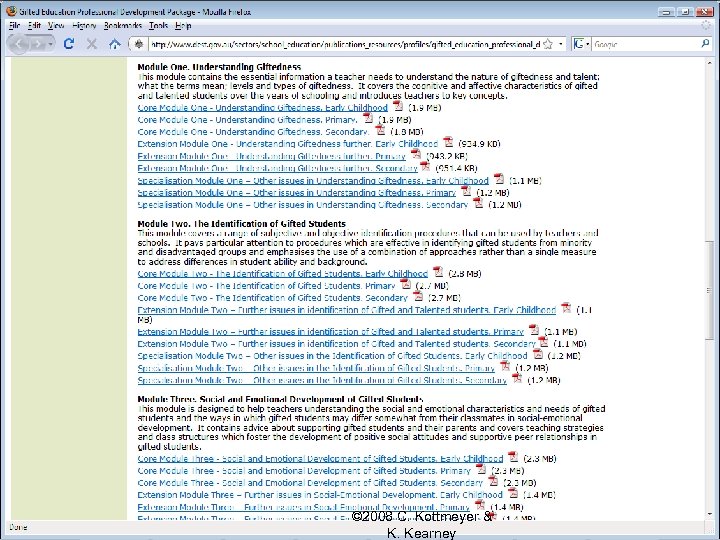Click PDF icon for Extension Module Two Early Childhood
This screenshot has width=720, height=540.
coord(566,308)
